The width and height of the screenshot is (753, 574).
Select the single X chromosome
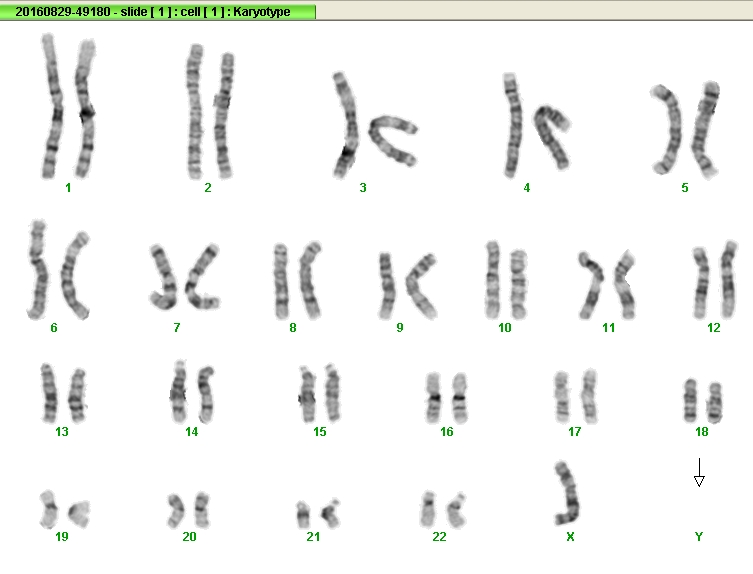click(567, 493)
